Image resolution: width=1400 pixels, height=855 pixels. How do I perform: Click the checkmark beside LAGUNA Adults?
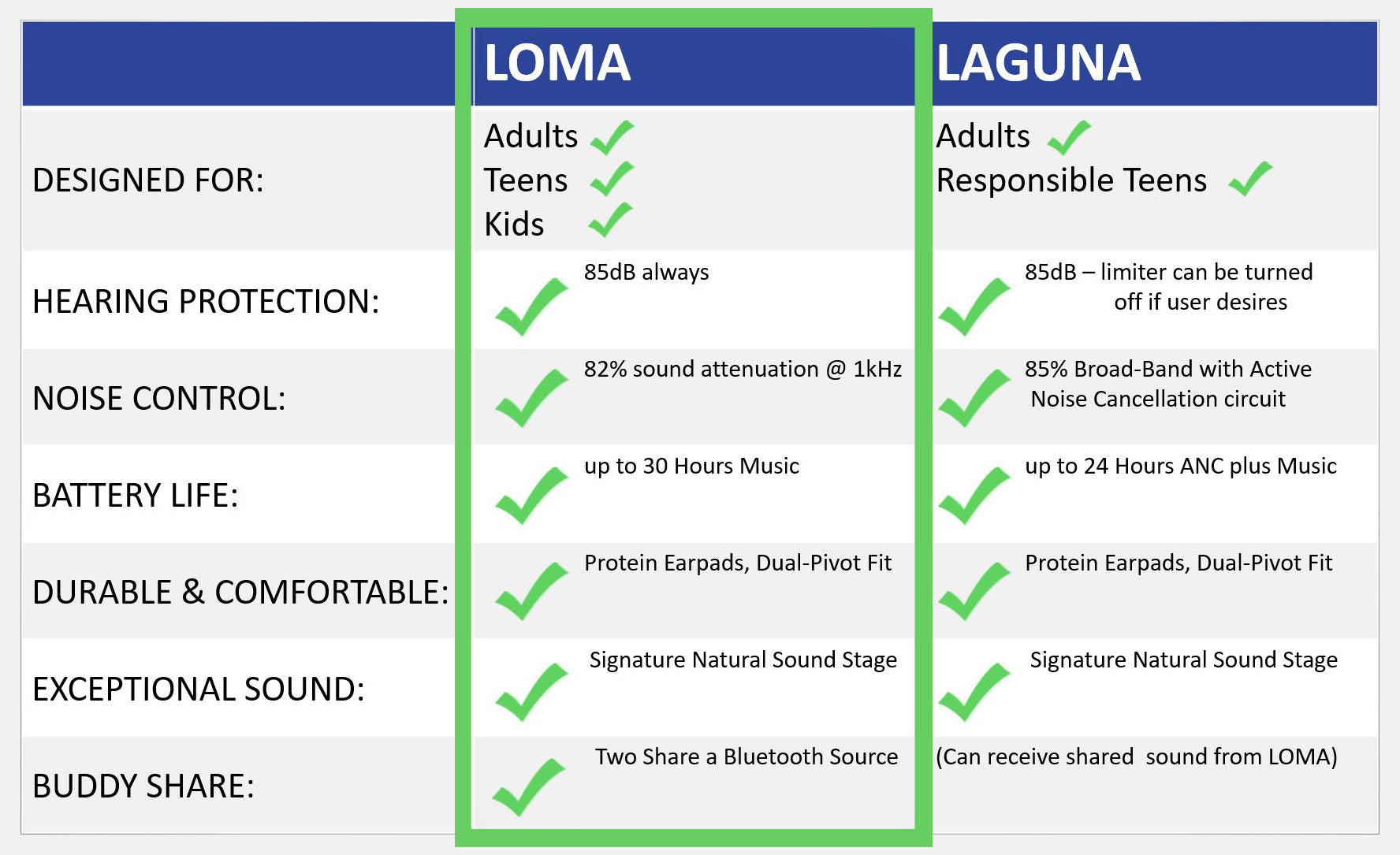1069,138
